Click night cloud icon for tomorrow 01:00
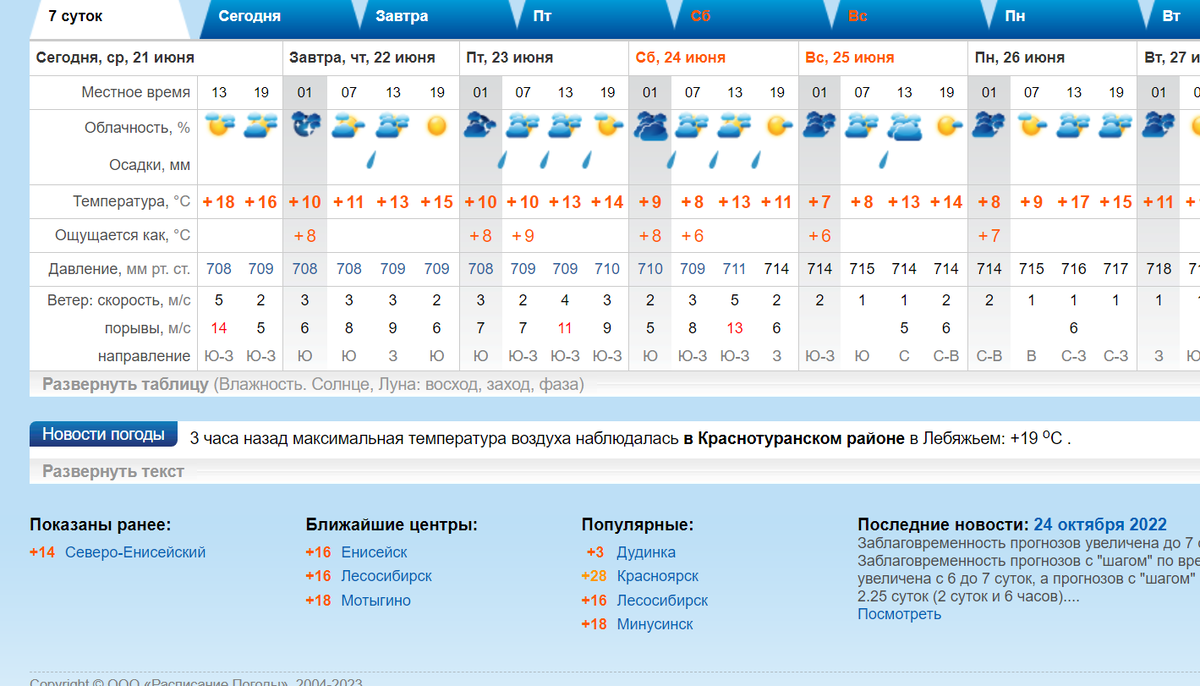Screen dimensions: 1200x686 point(304,126)
